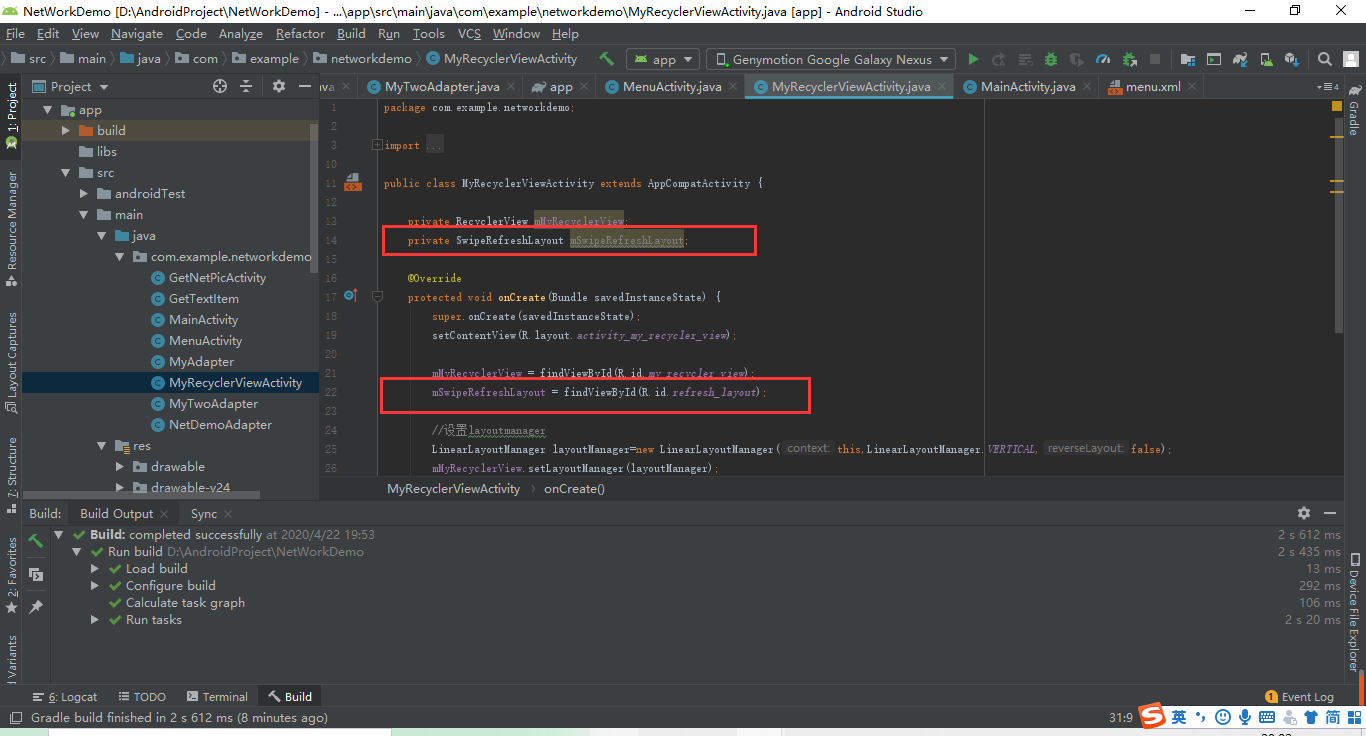Viewport: 1366px width, 736px height.
Task: Launch the AVD Manager icon
Action: (1266, 58)
